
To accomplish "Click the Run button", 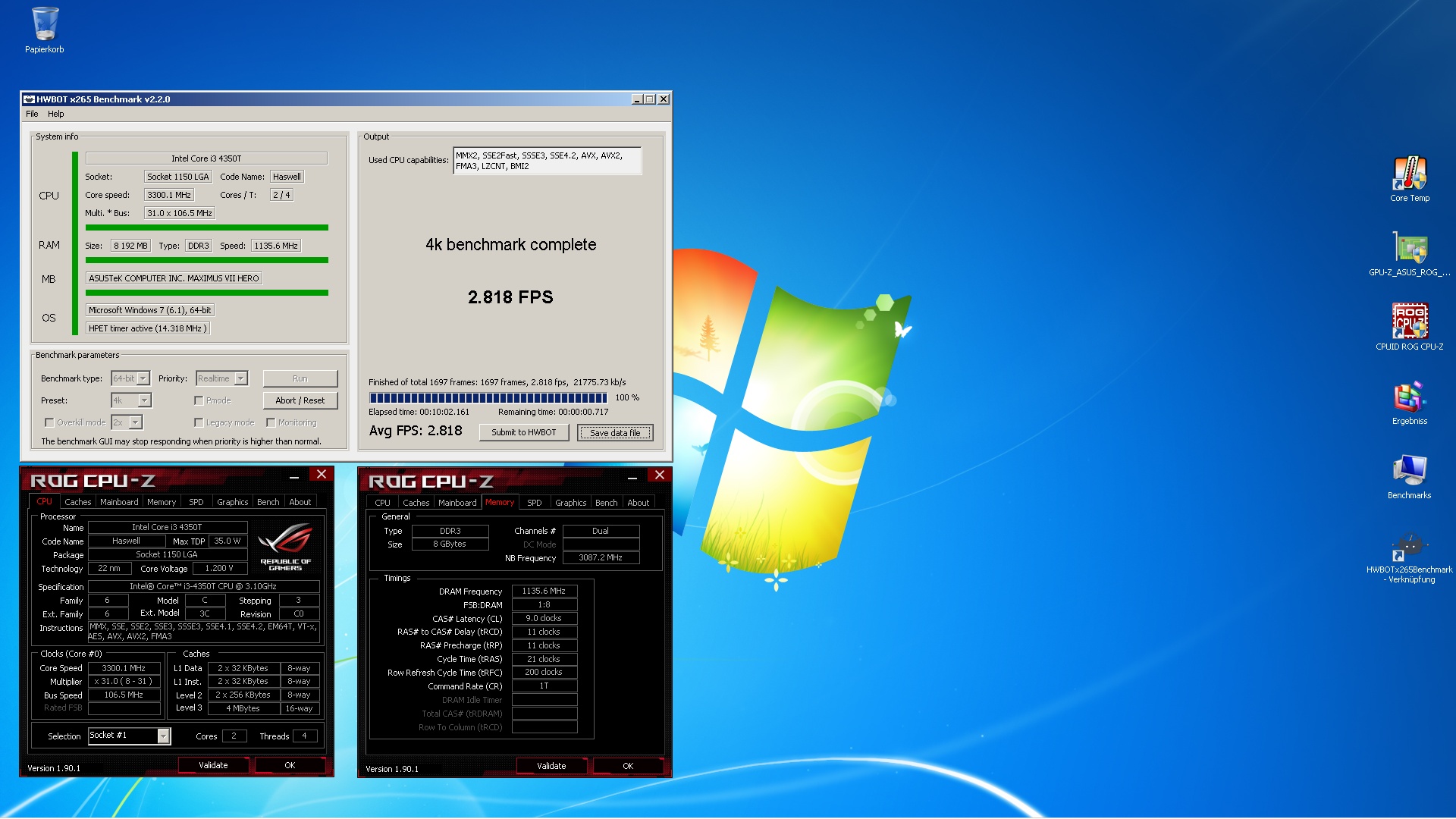I will tap(300, 378).
